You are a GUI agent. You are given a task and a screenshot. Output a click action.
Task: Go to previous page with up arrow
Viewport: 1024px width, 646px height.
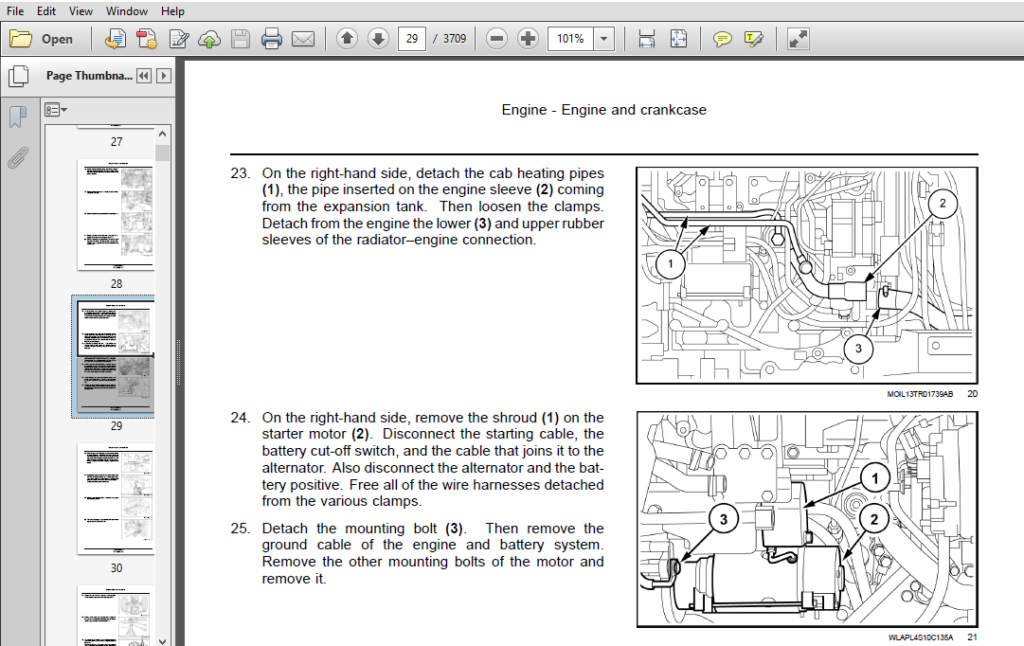point(347,39)
